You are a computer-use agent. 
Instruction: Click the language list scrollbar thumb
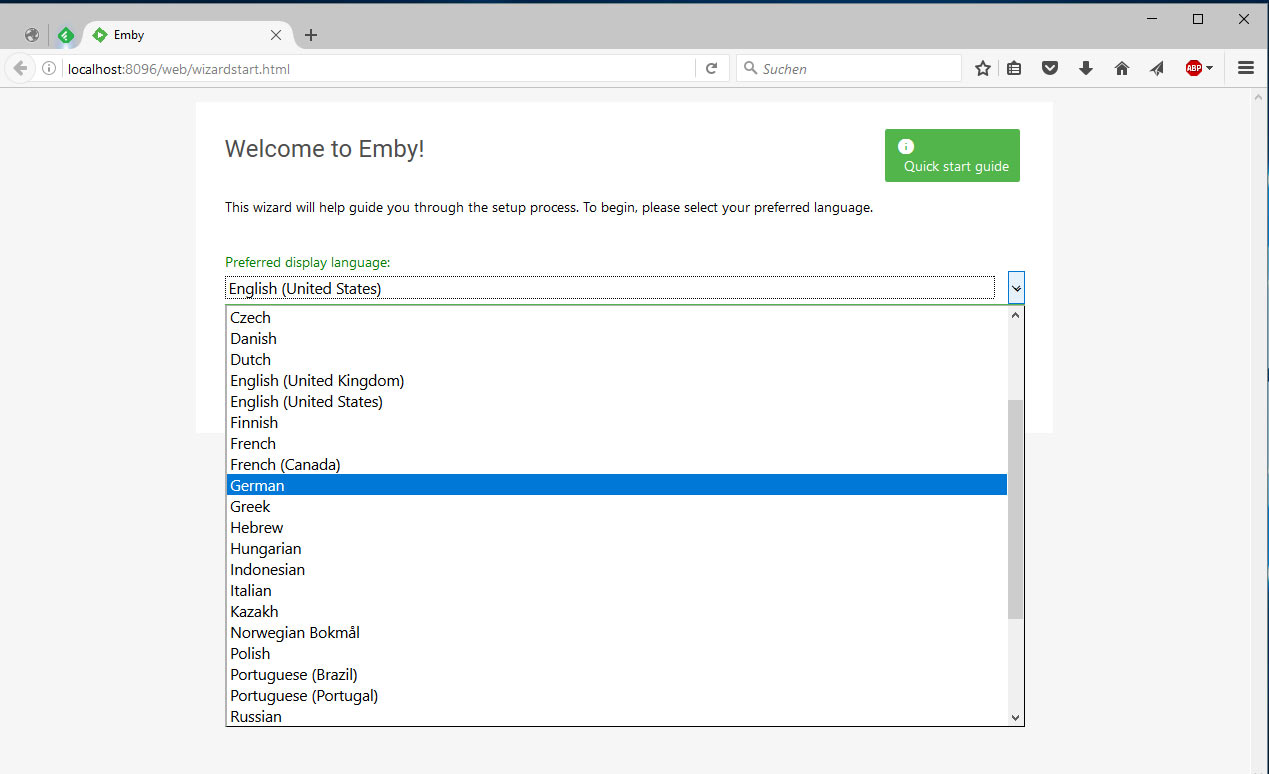[1016, 509]
